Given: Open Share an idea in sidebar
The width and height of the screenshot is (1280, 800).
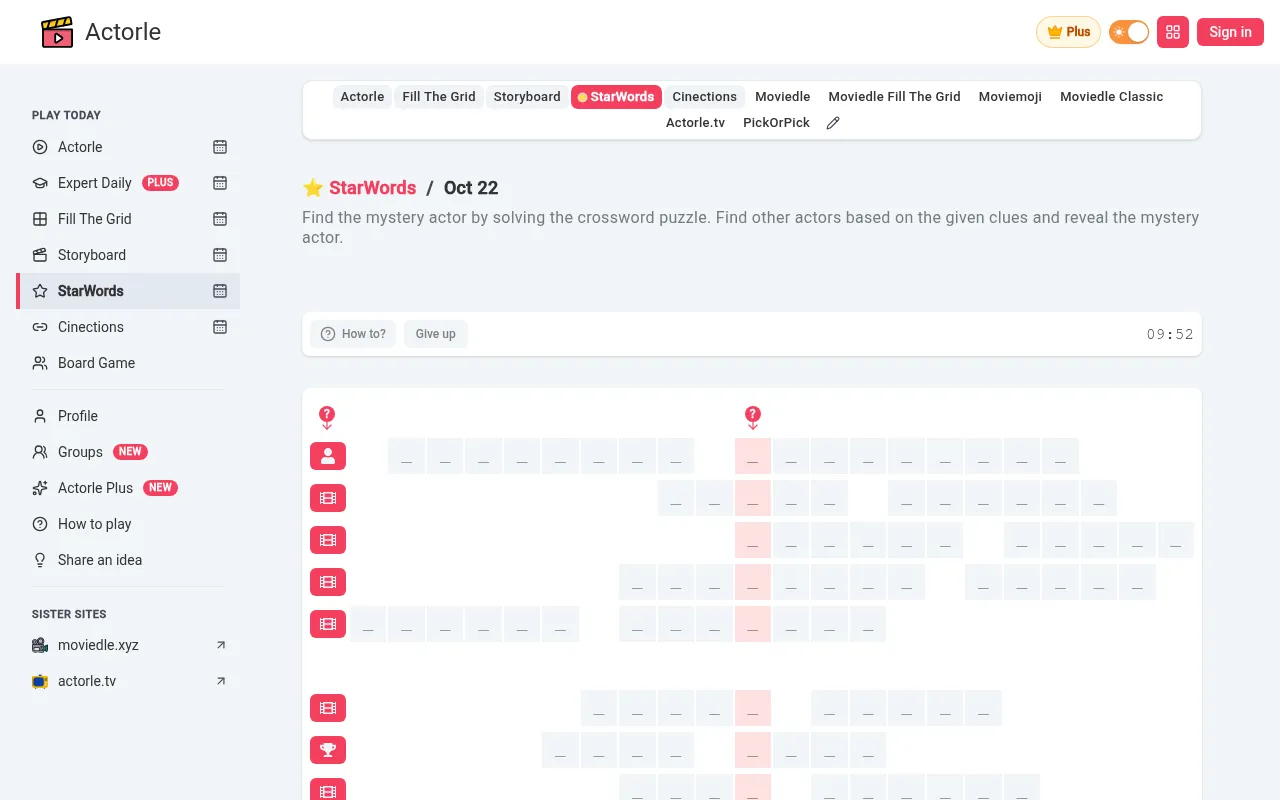Looking at the screenshot, I should [128, 560].
